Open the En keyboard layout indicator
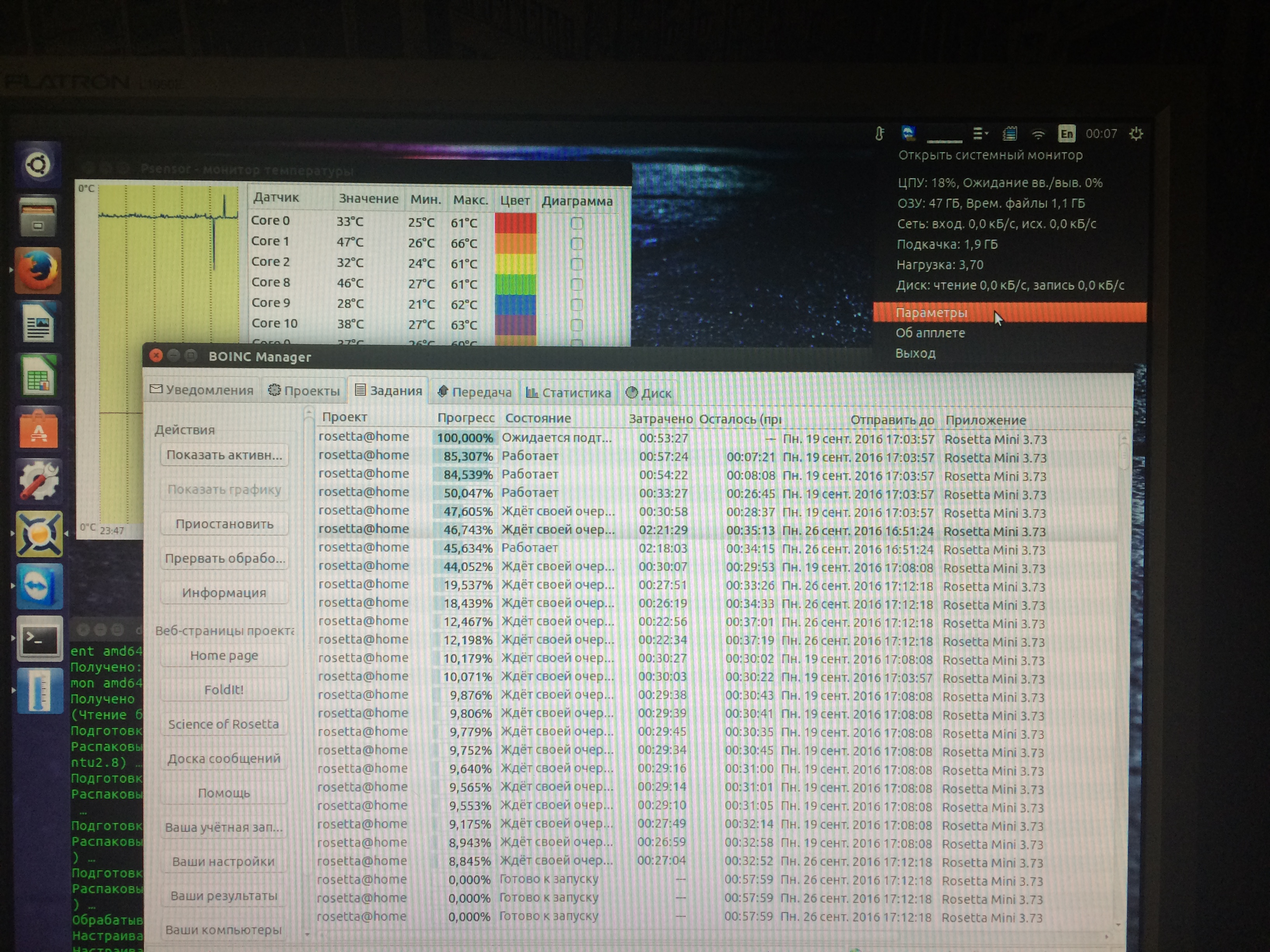Viewport: 1270px width, 952px height. click(x=1066, y=134)
